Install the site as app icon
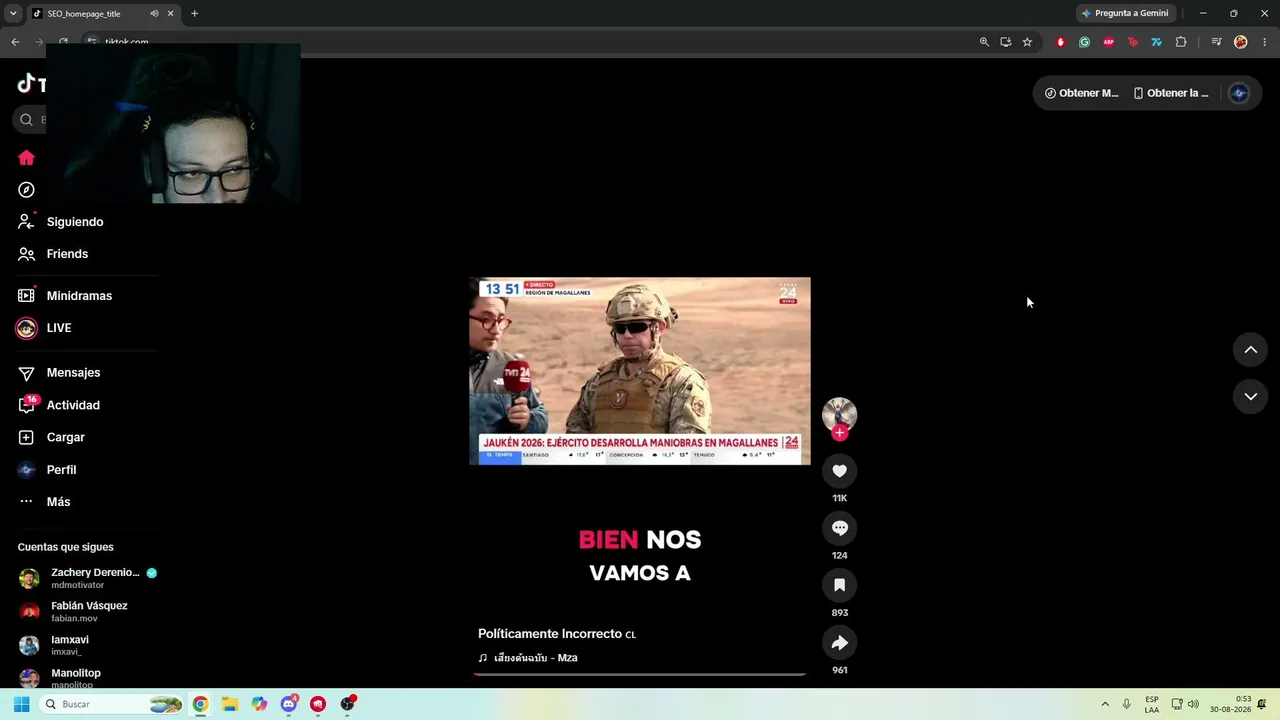The width and height of the screenshot is (1280, 720). click(1006, 42)
